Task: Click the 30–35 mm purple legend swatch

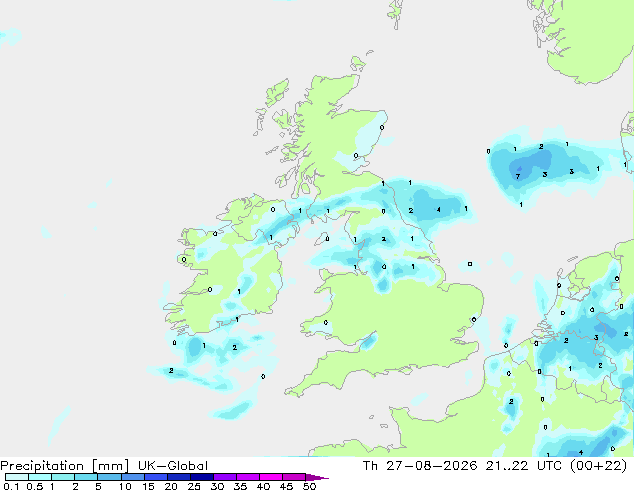Action: pos(225,477)
